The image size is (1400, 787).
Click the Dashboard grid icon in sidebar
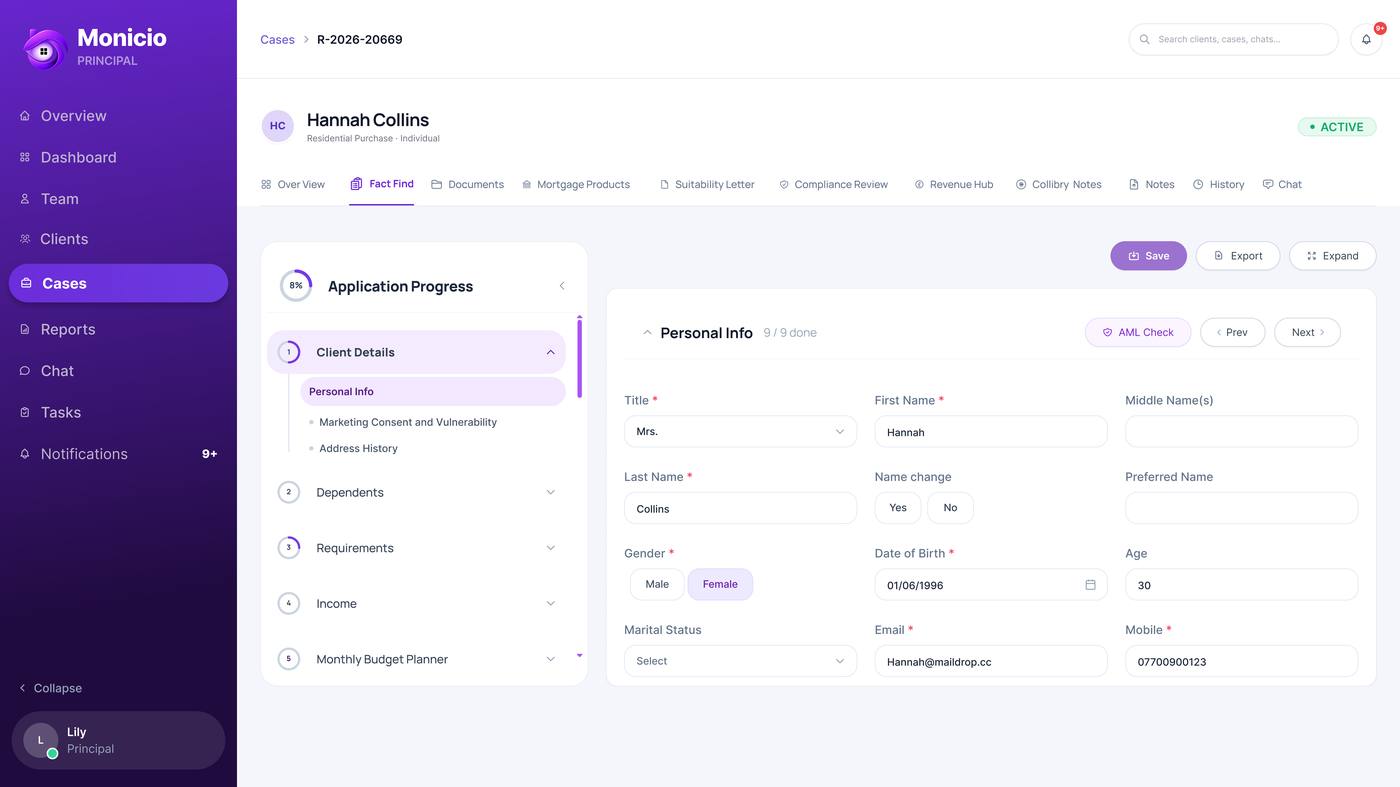coord(25,157)
